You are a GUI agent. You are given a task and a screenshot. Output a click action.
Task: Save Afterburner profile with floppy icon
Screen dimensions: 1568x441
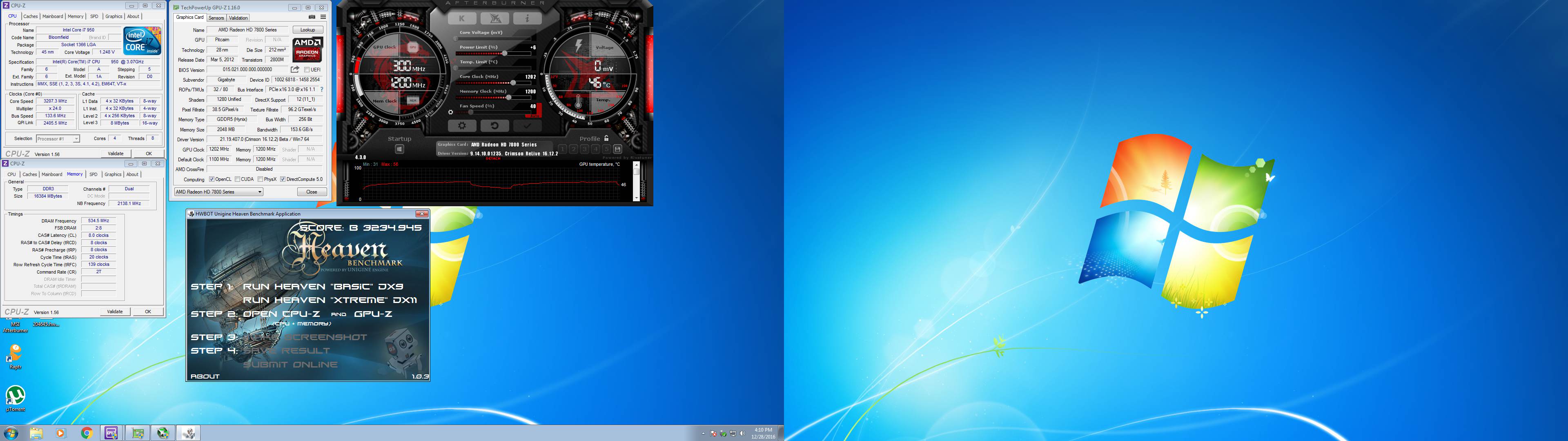617,149
